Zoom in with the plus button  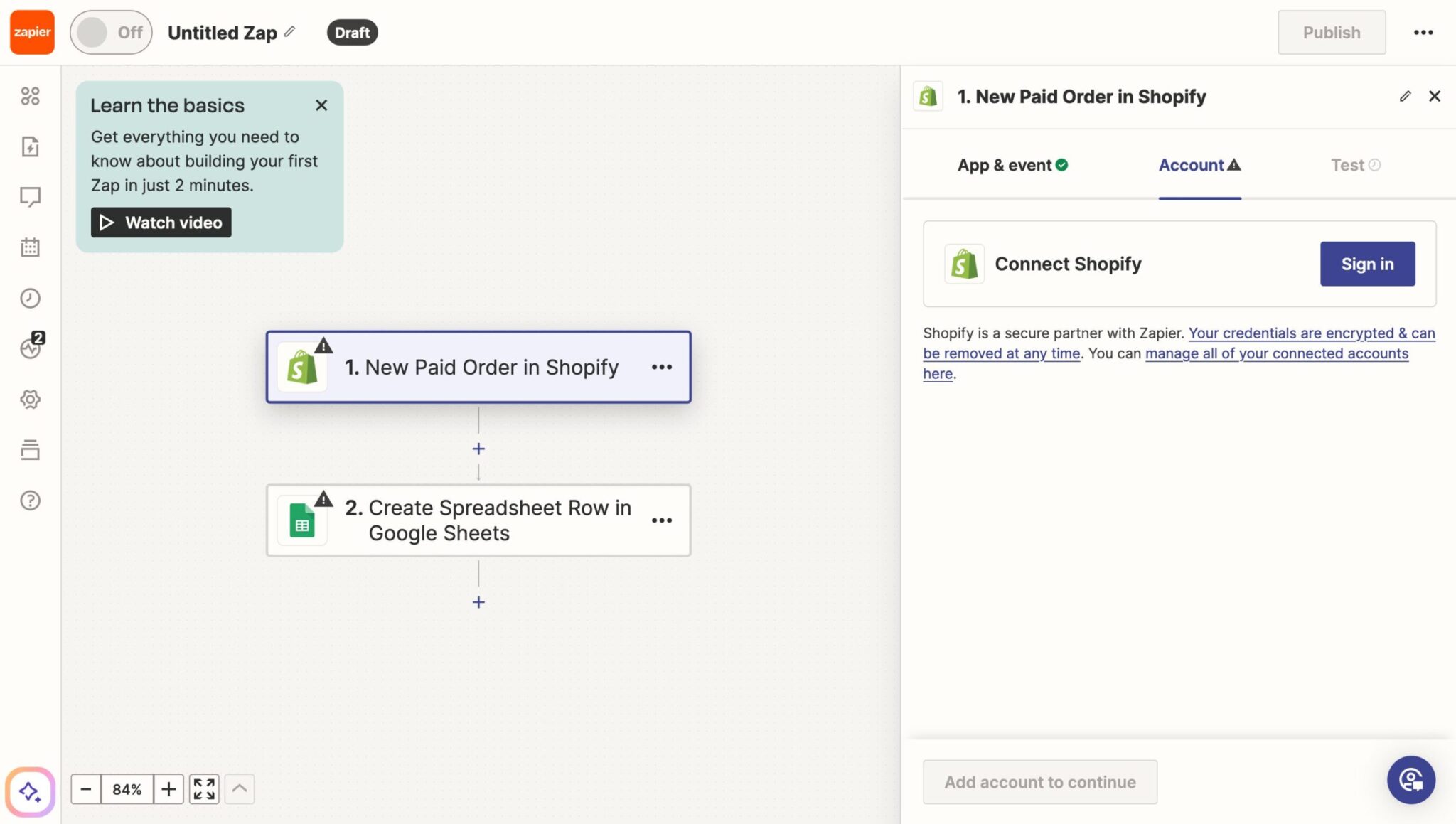168,788
